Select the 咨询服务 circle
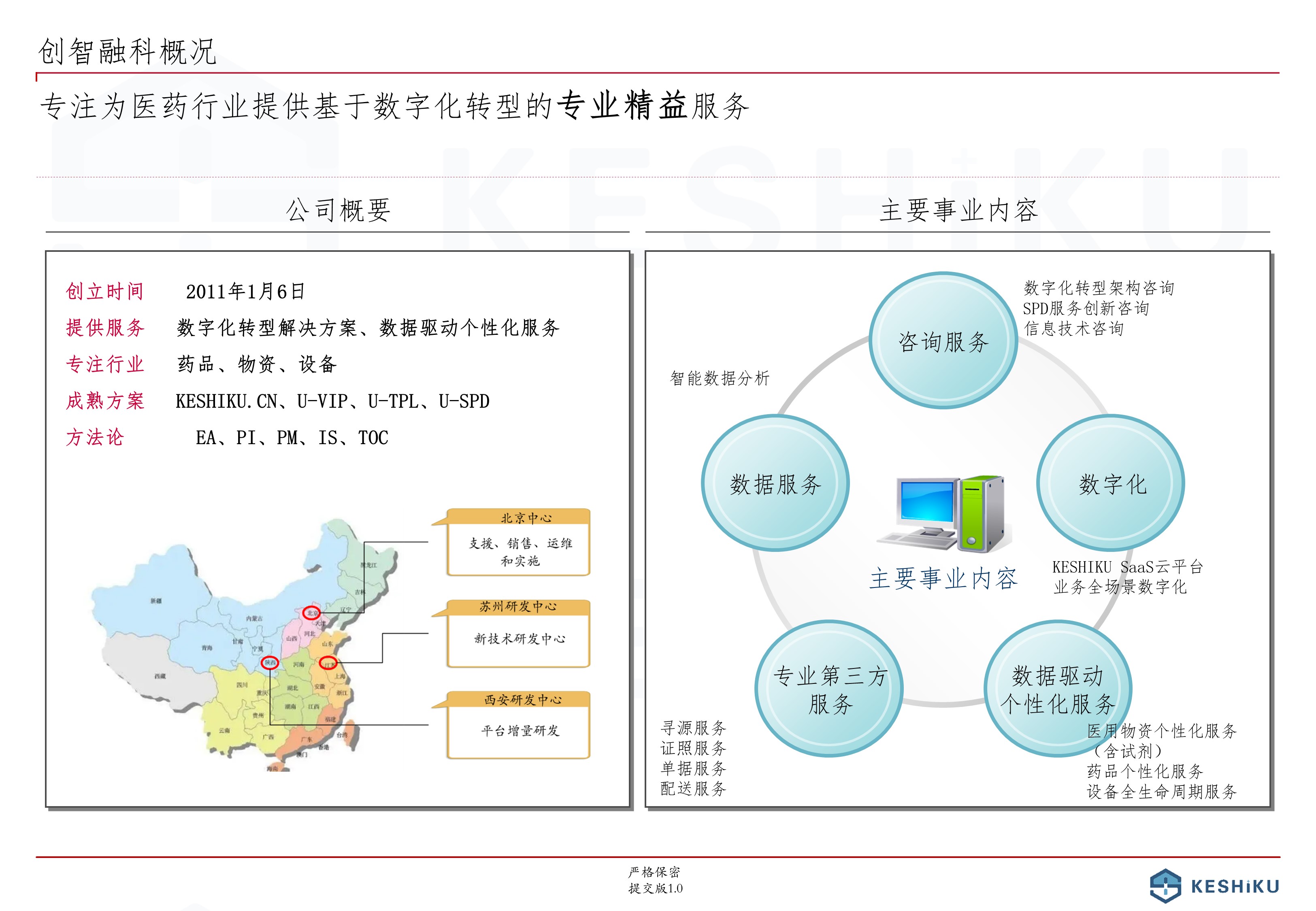 click(943, 341)
